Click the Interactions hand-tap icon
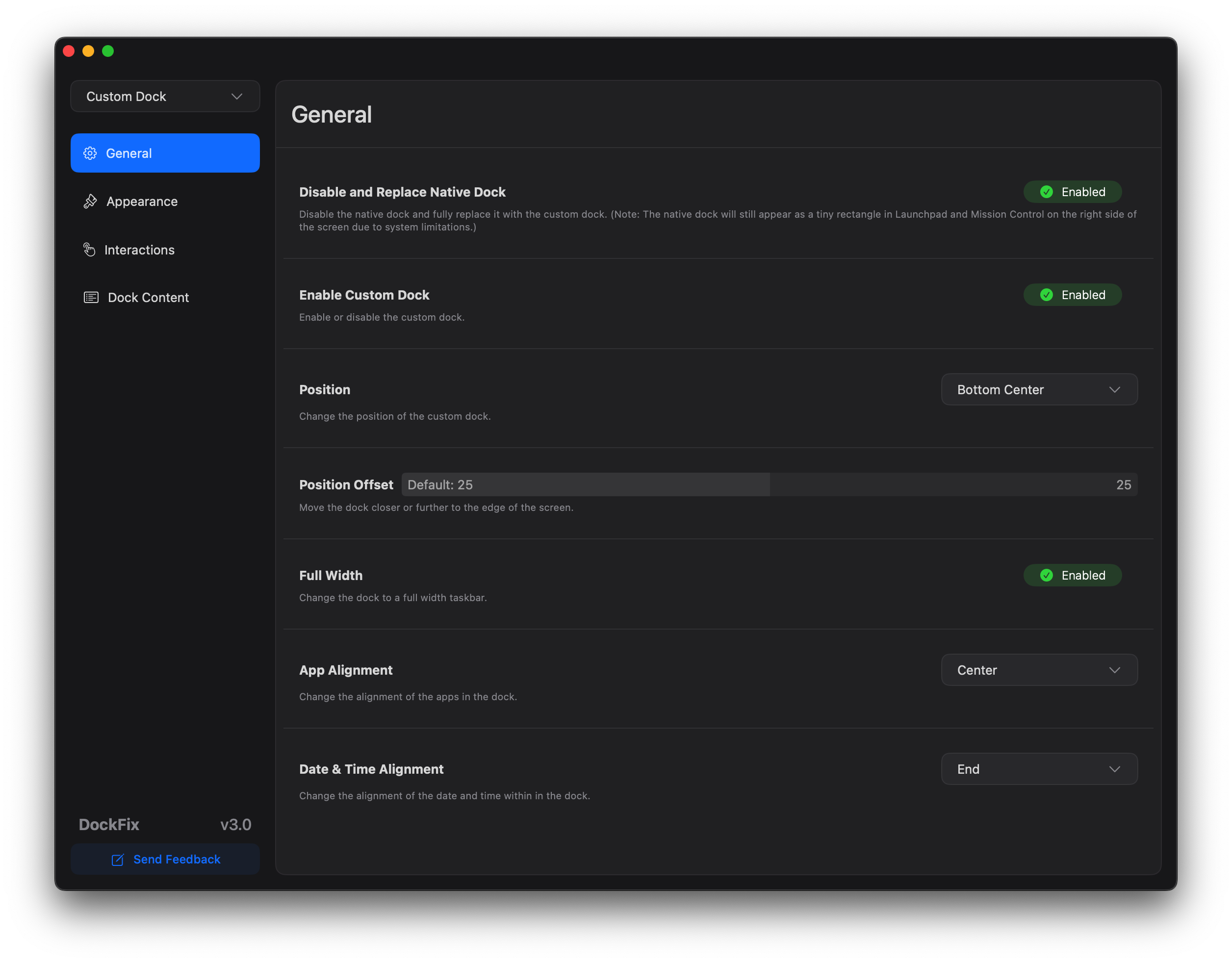Screen dimensions: 1232x963 (89, 249)
